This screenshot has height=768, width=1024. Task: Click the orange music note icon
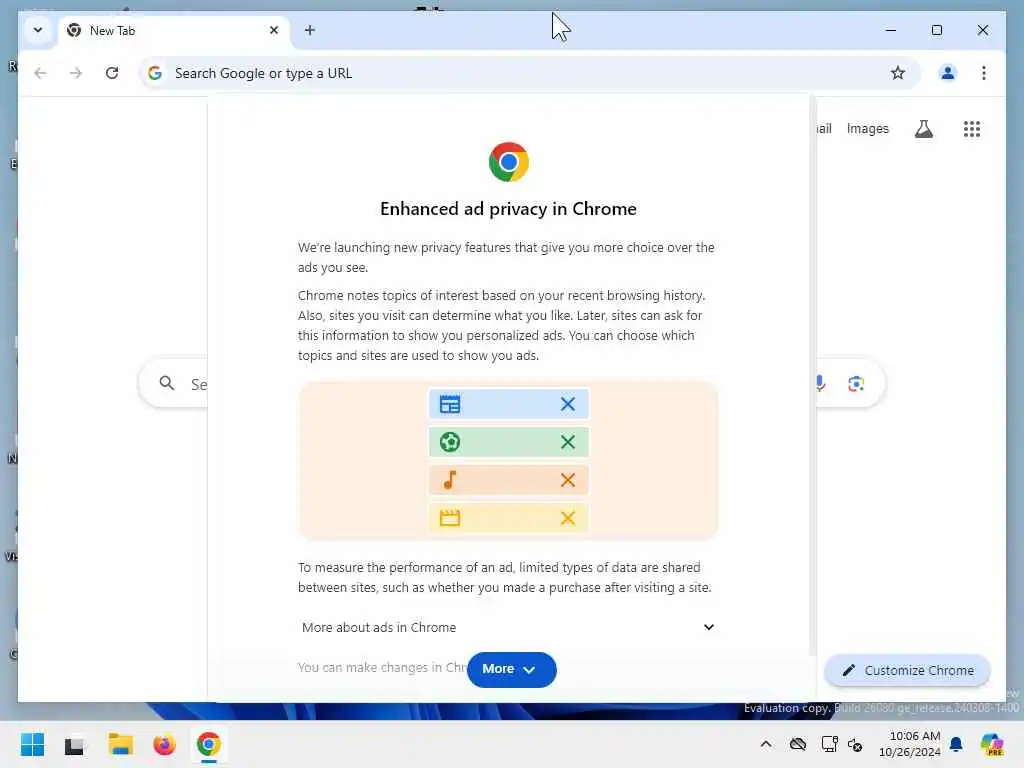pyautogui.click(x=449, y=480)
